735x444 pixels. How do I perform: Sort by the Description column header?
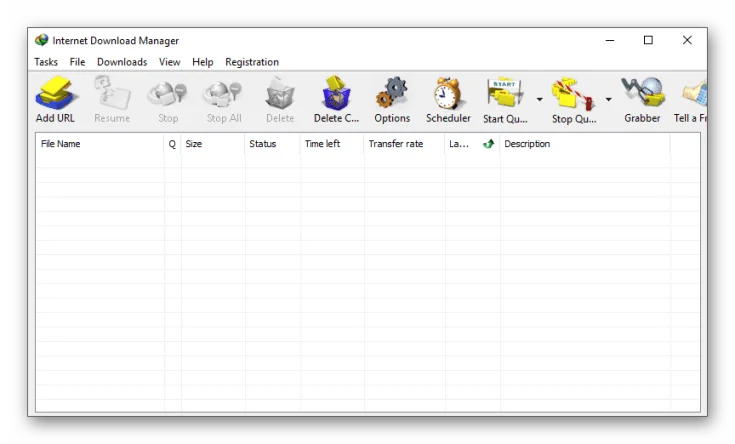(585, 143)
